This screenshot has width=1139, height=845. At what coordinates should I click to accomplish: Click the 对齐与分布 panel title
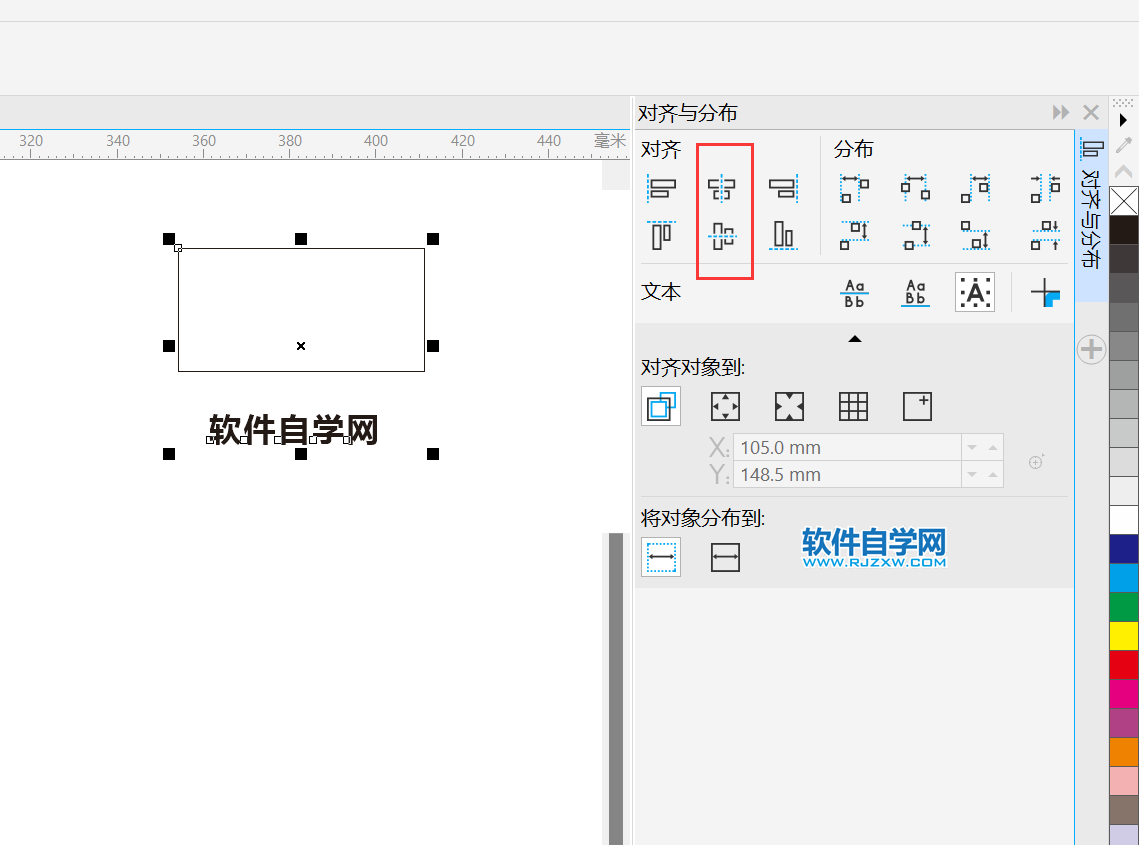[x=687, y=113]
